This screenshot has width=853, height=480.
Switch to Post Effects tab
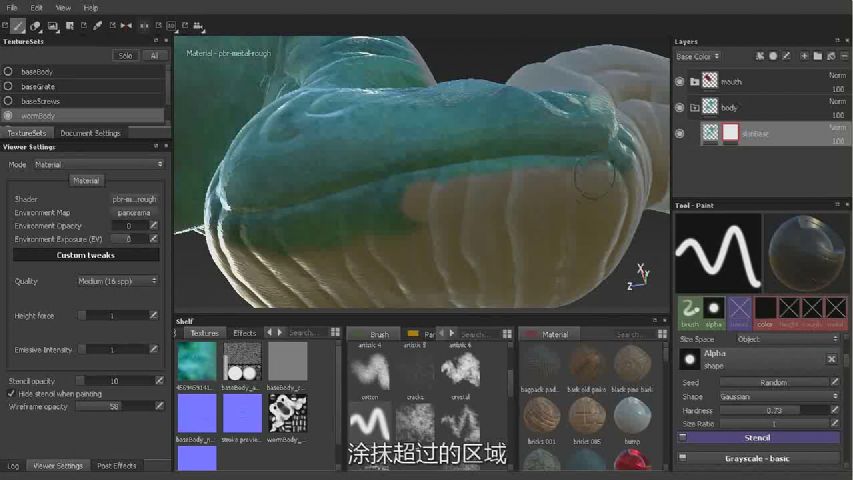point(116,465)
